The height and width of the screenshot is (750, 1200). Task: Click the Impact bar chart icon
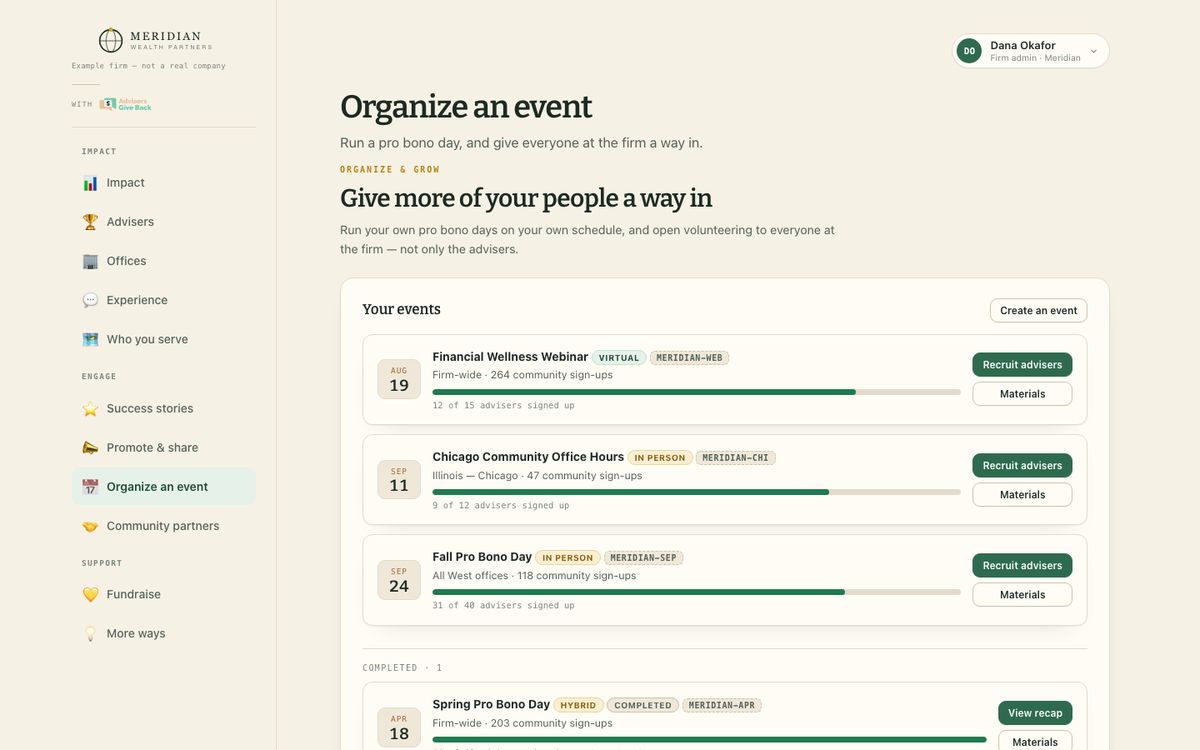(90, 183)
